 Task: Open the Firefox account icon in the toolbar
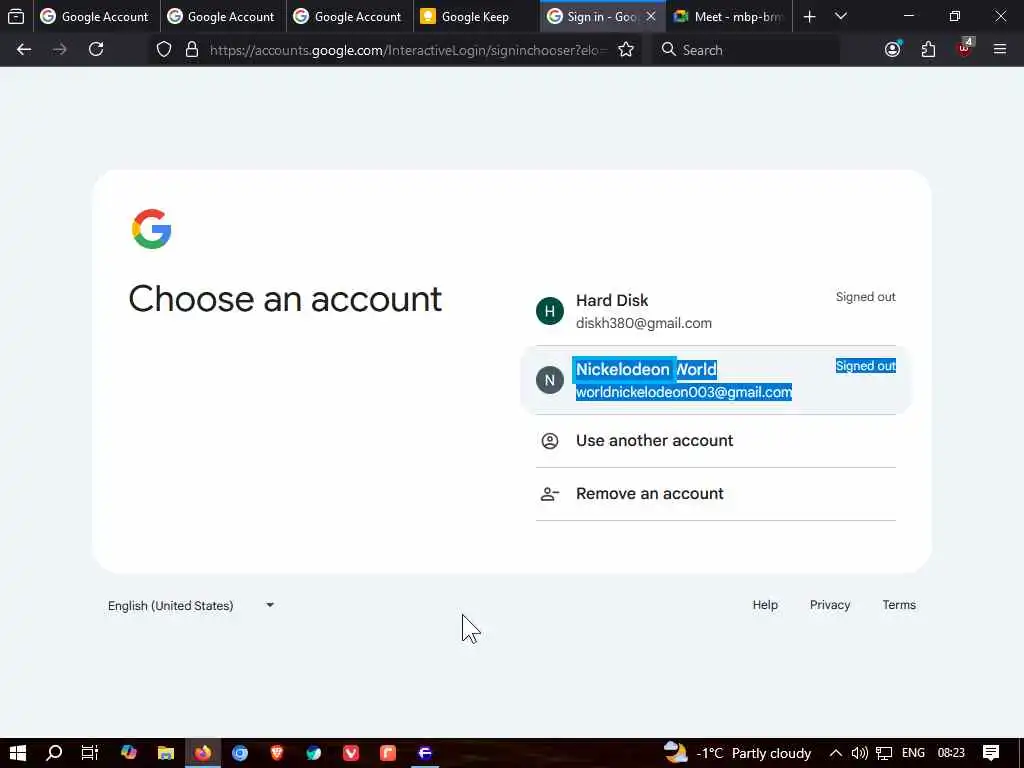[893, 50]
